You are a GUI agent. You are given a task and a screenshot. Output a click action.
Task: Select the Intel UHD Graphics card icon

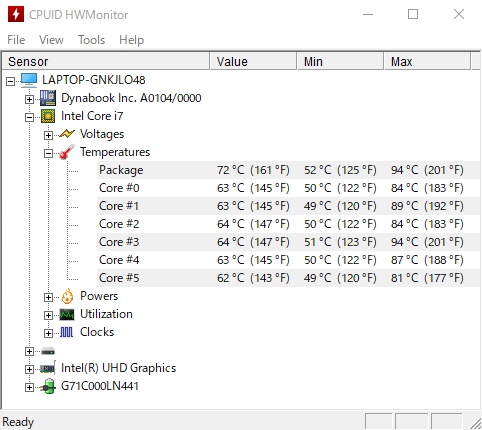coord(48,368)
